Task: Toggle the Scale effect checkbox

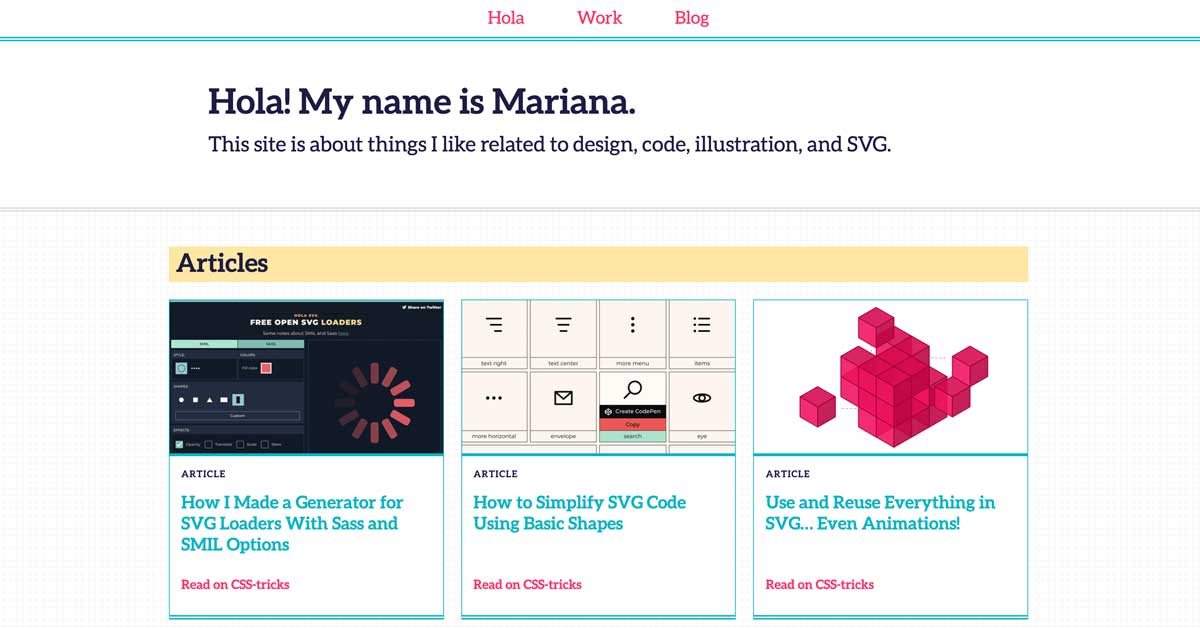Action: pos(239,443)
